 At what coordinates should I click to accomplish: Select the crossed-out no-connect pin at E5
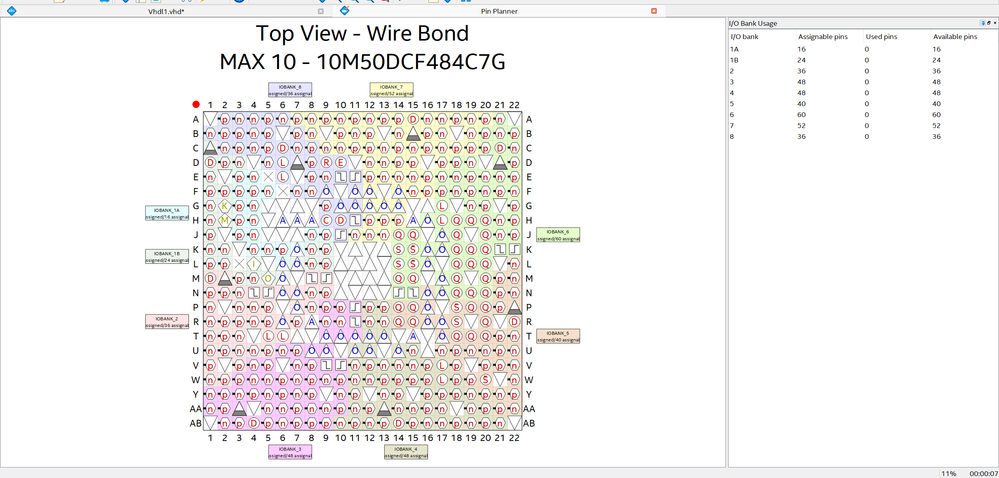pos(268,177)
